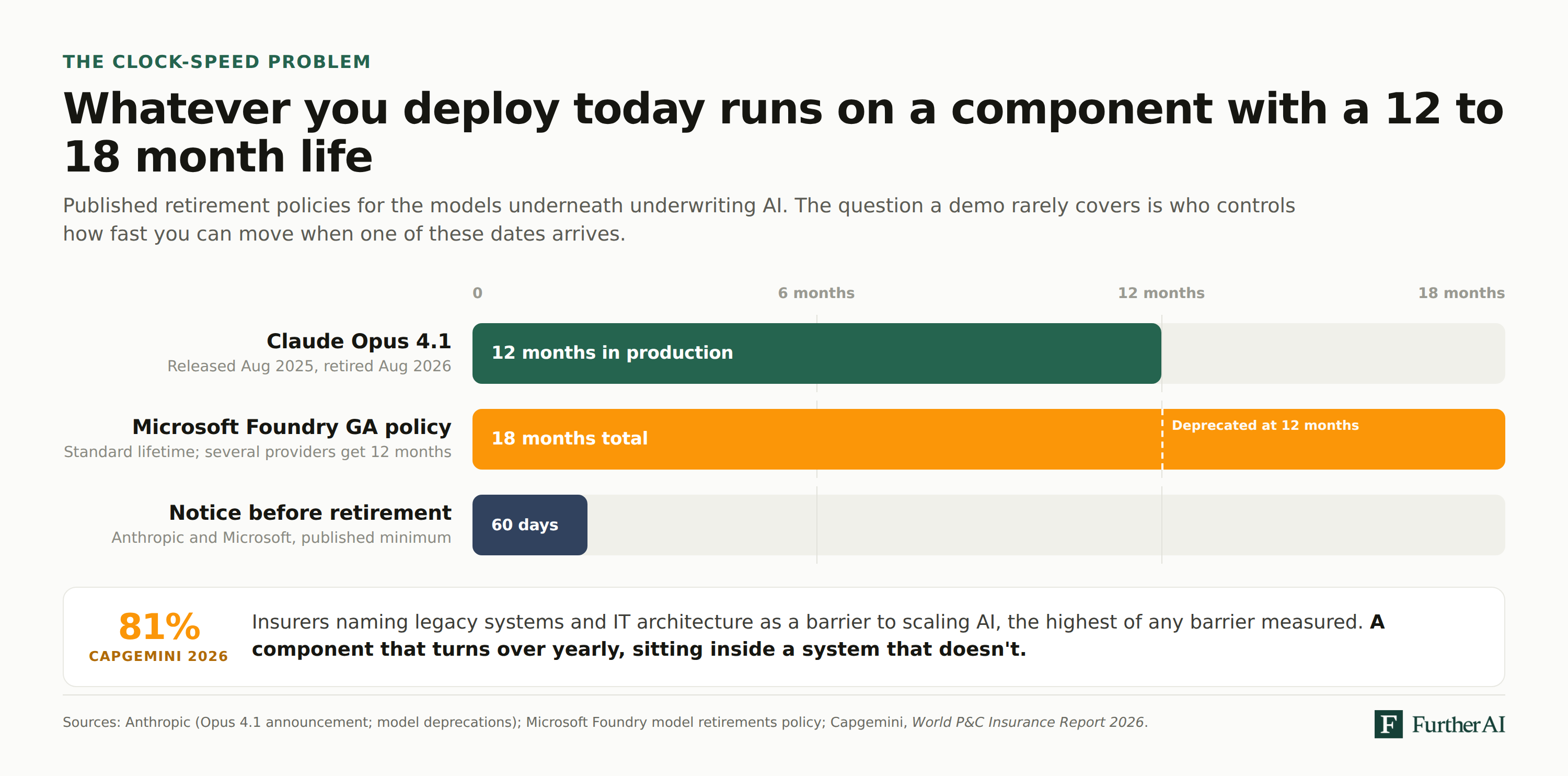The height and width of the screenshot is (776, 1568).
Task: Click the subtitle starting 'Published retirement policies'
Action: coord(679,219)
